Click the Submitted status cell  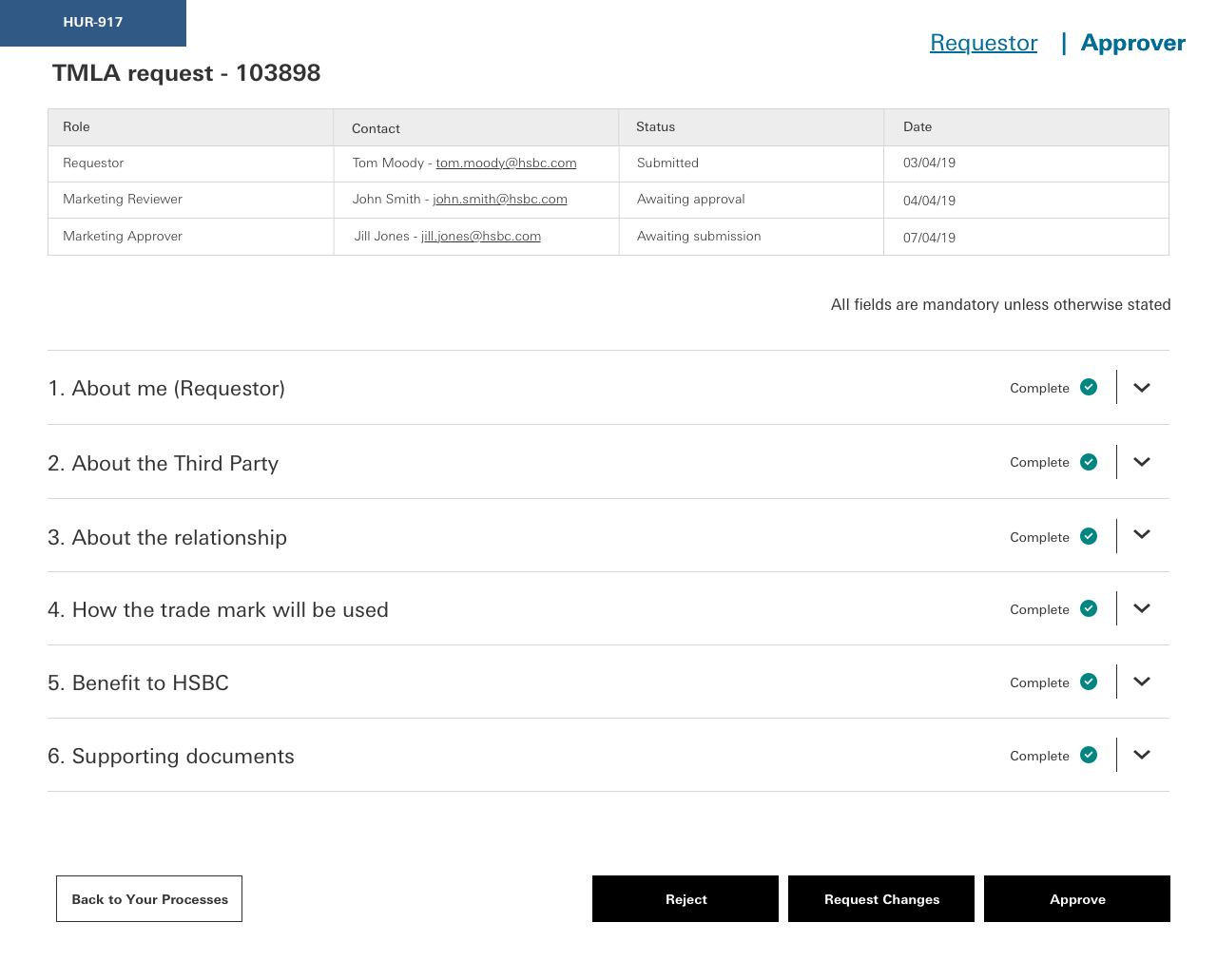tap(751, 163)
